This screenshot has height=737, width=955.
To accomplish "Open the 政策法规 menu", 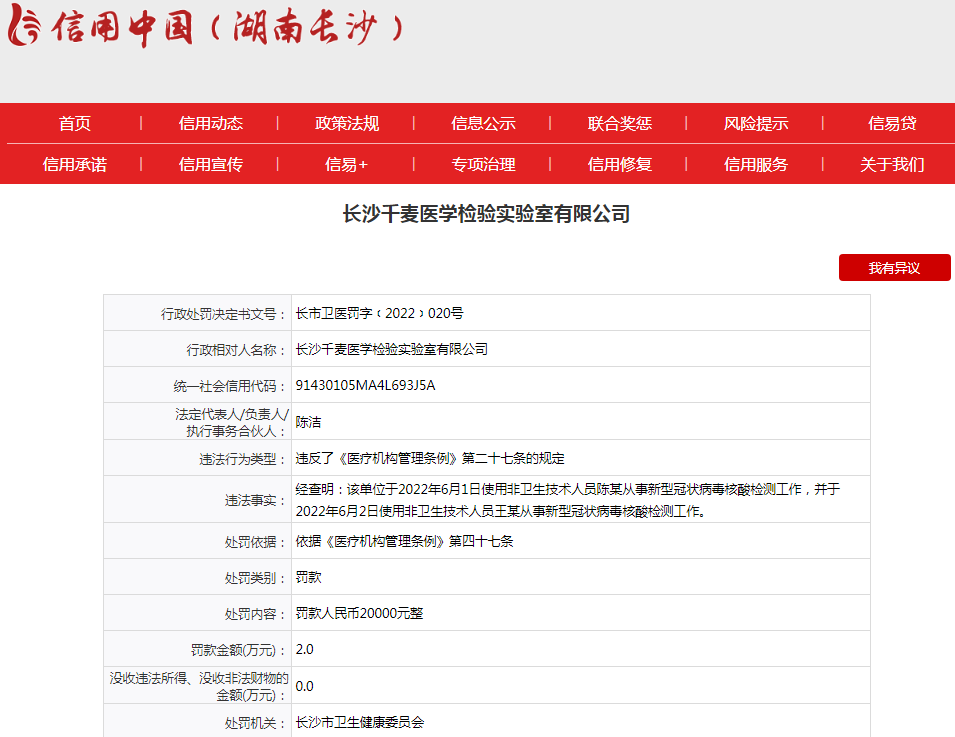I will 347,124.
